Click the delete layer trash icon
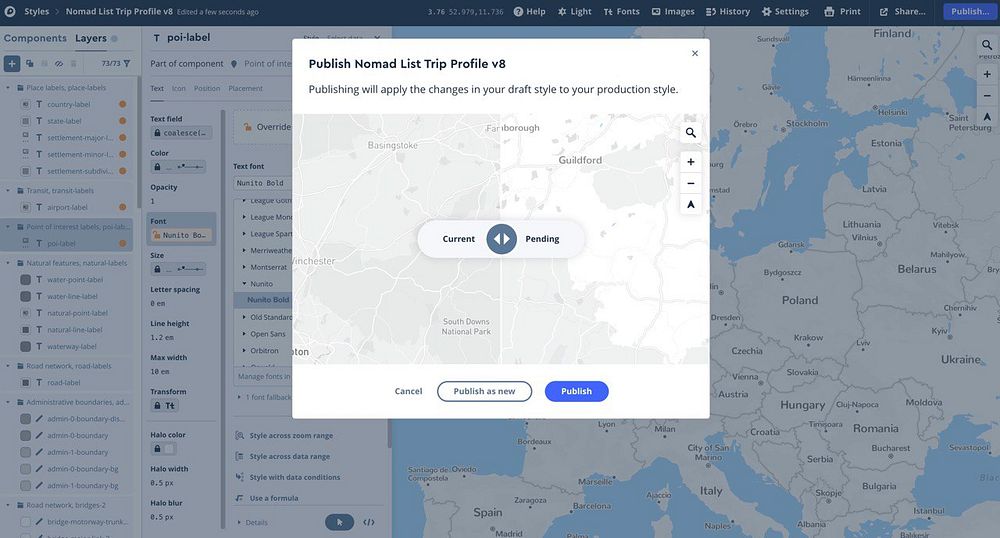This screenshot has height=538, width=1000. pos(73,63)
